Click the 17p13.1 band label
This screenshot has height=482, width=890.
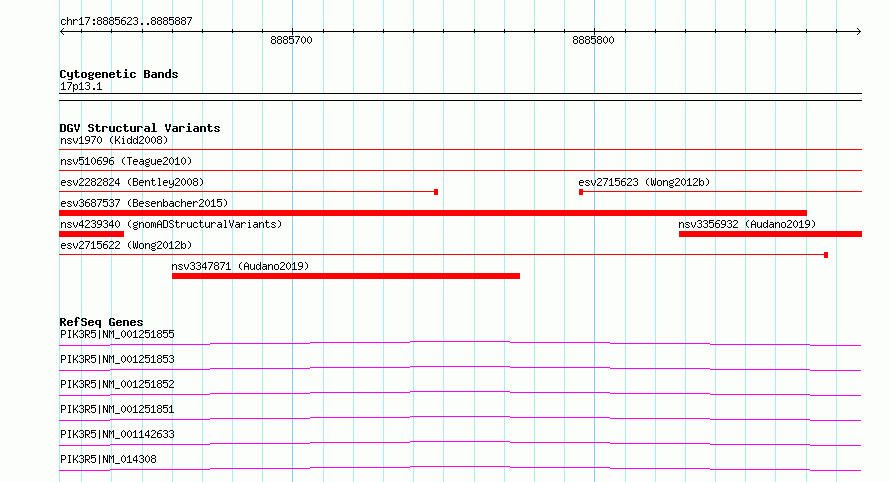[81, 86]
